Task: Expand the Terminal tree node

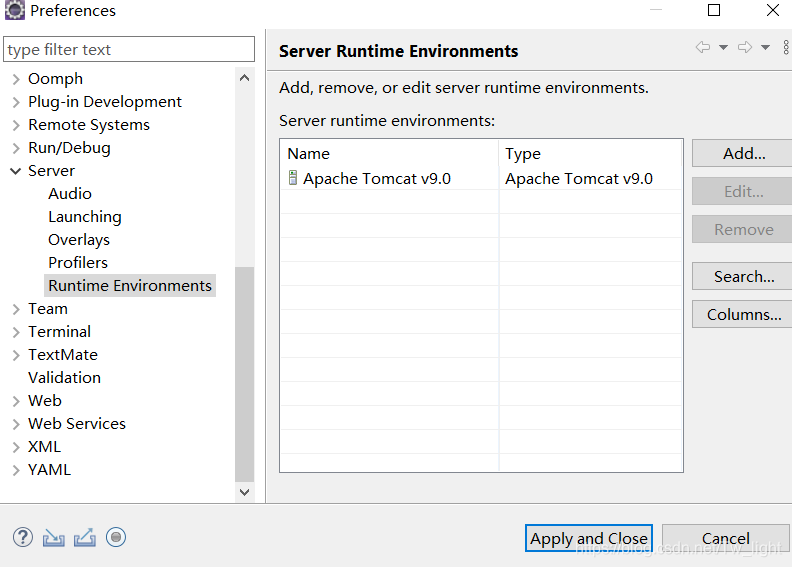Action: click(16, 332)
